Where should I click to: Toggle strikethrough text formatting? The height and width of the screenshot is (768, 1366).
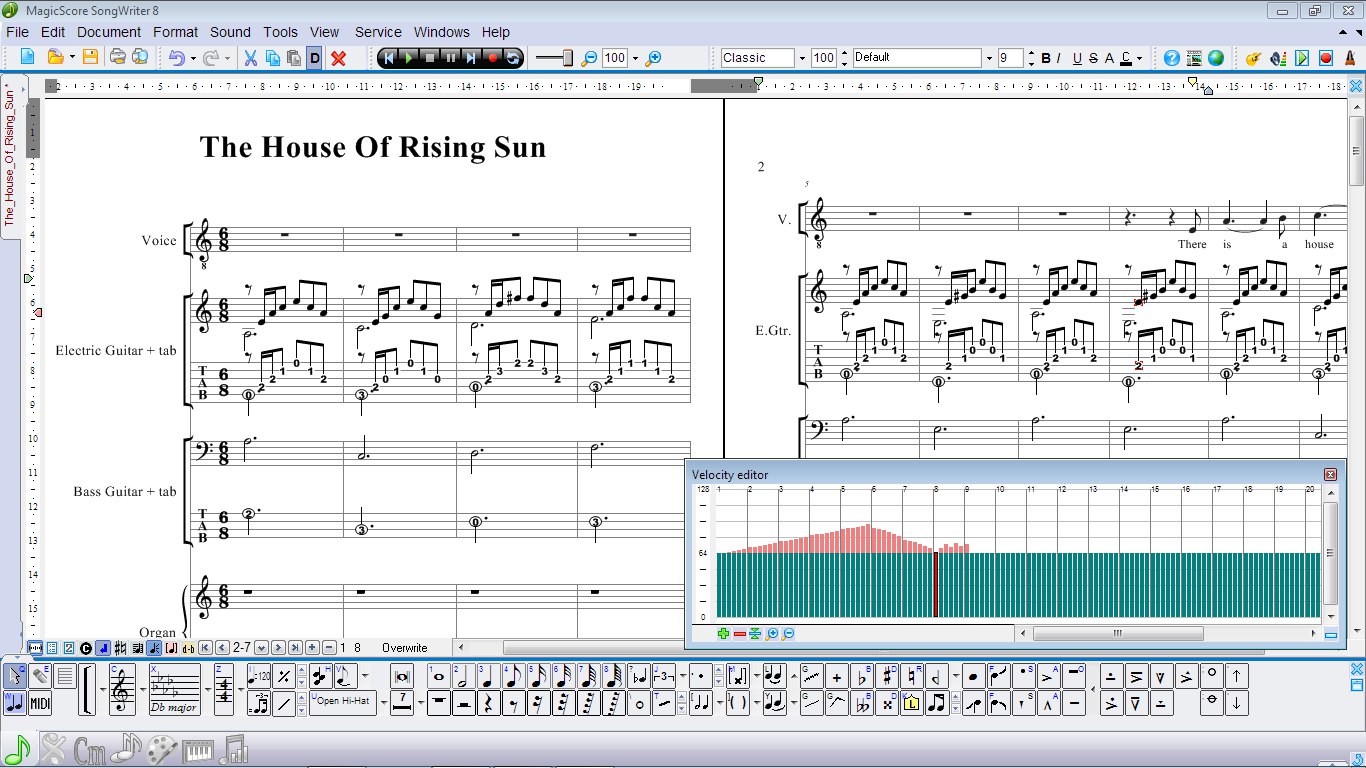click(x=1093, y=58)
